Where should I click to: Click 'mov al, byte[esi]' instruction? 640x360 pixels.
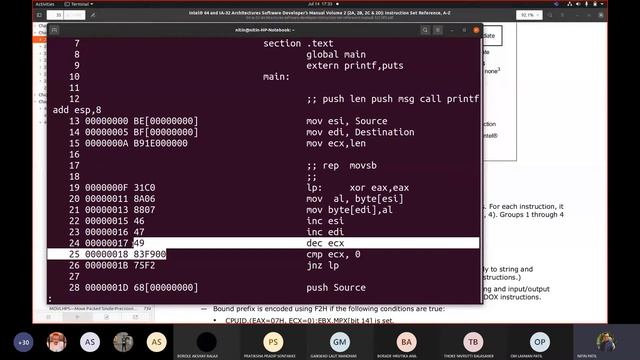355,199
